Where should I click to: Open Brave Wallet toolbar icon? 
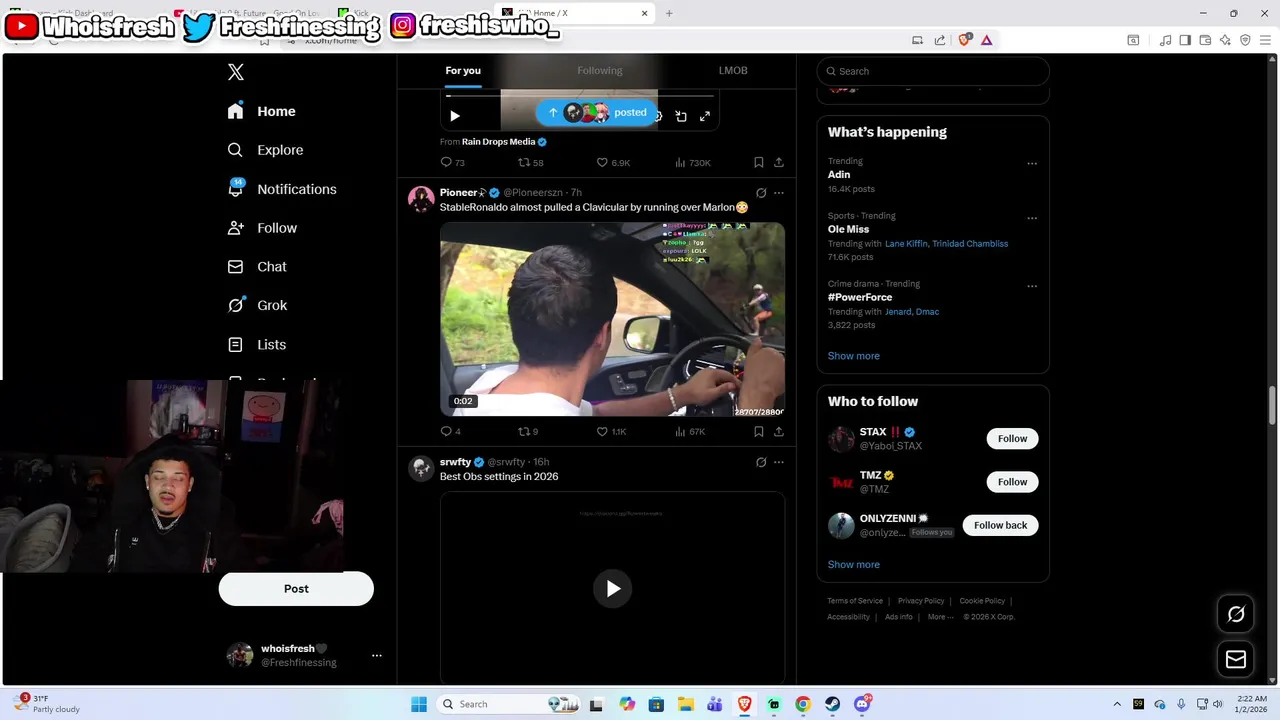1205,40
